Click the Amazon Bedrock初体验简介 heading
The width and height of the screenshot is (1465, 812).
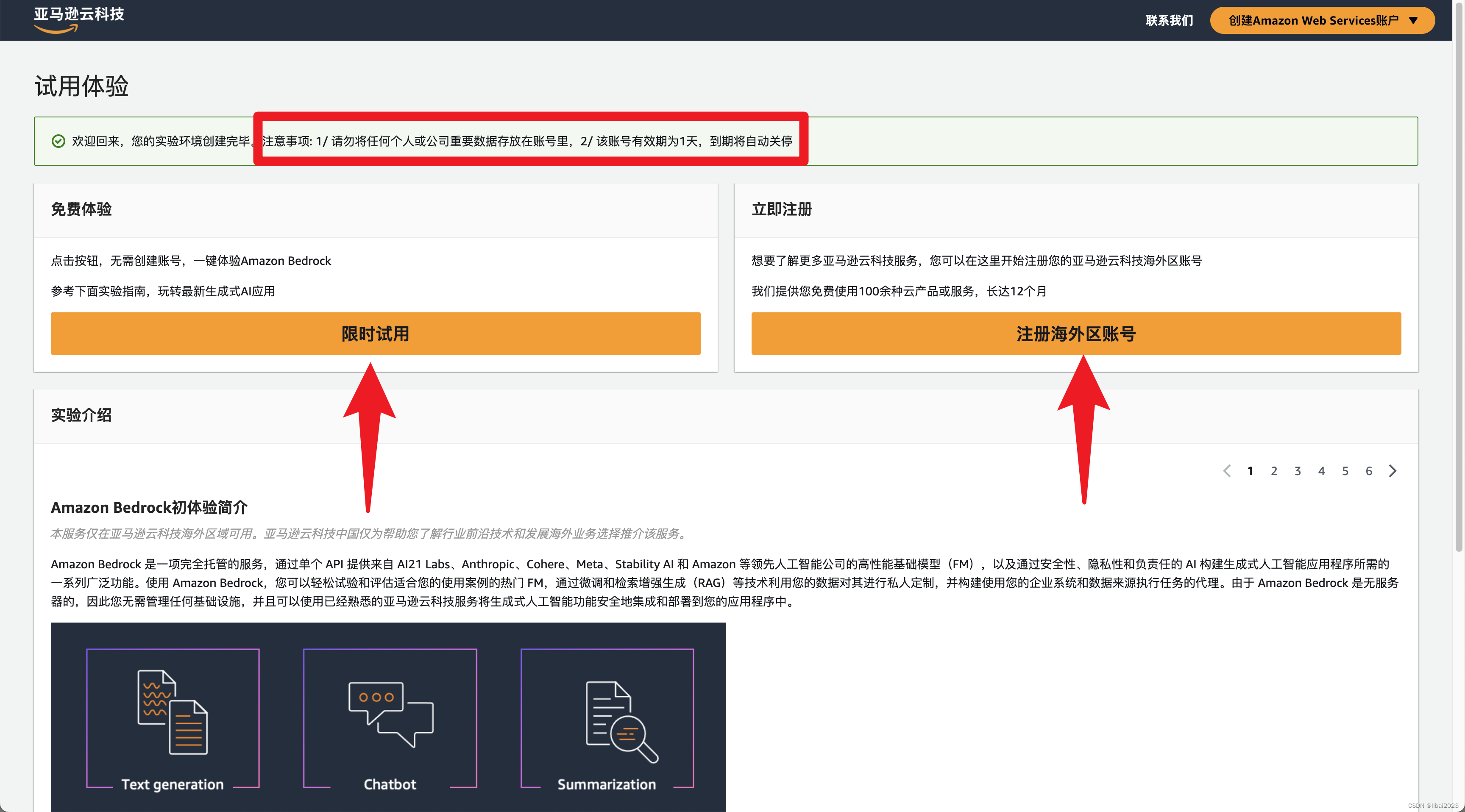coord(149,507)
